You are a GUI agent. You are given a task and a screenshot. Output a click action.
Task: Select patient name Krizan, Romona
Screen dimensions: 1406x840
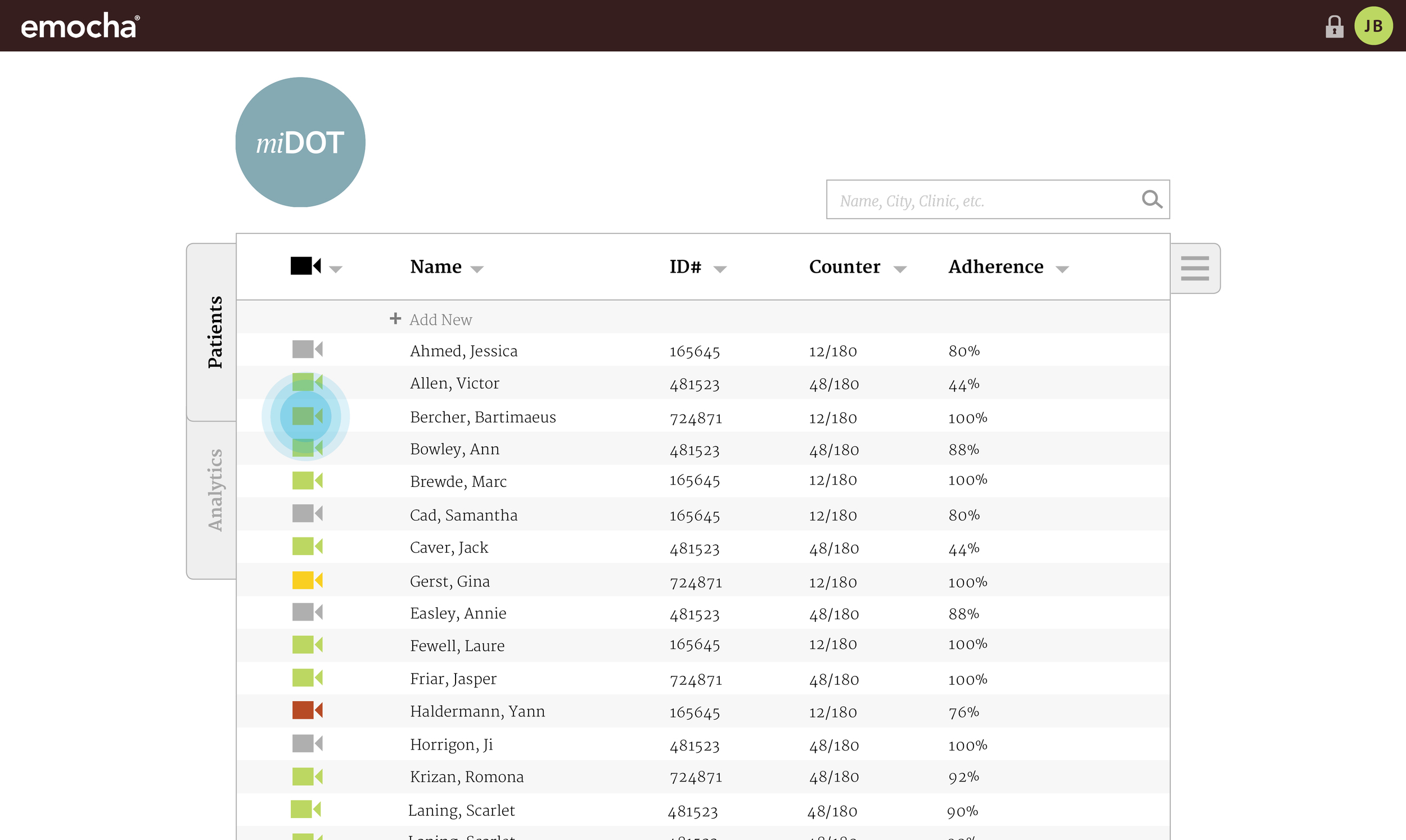point(467,776)
